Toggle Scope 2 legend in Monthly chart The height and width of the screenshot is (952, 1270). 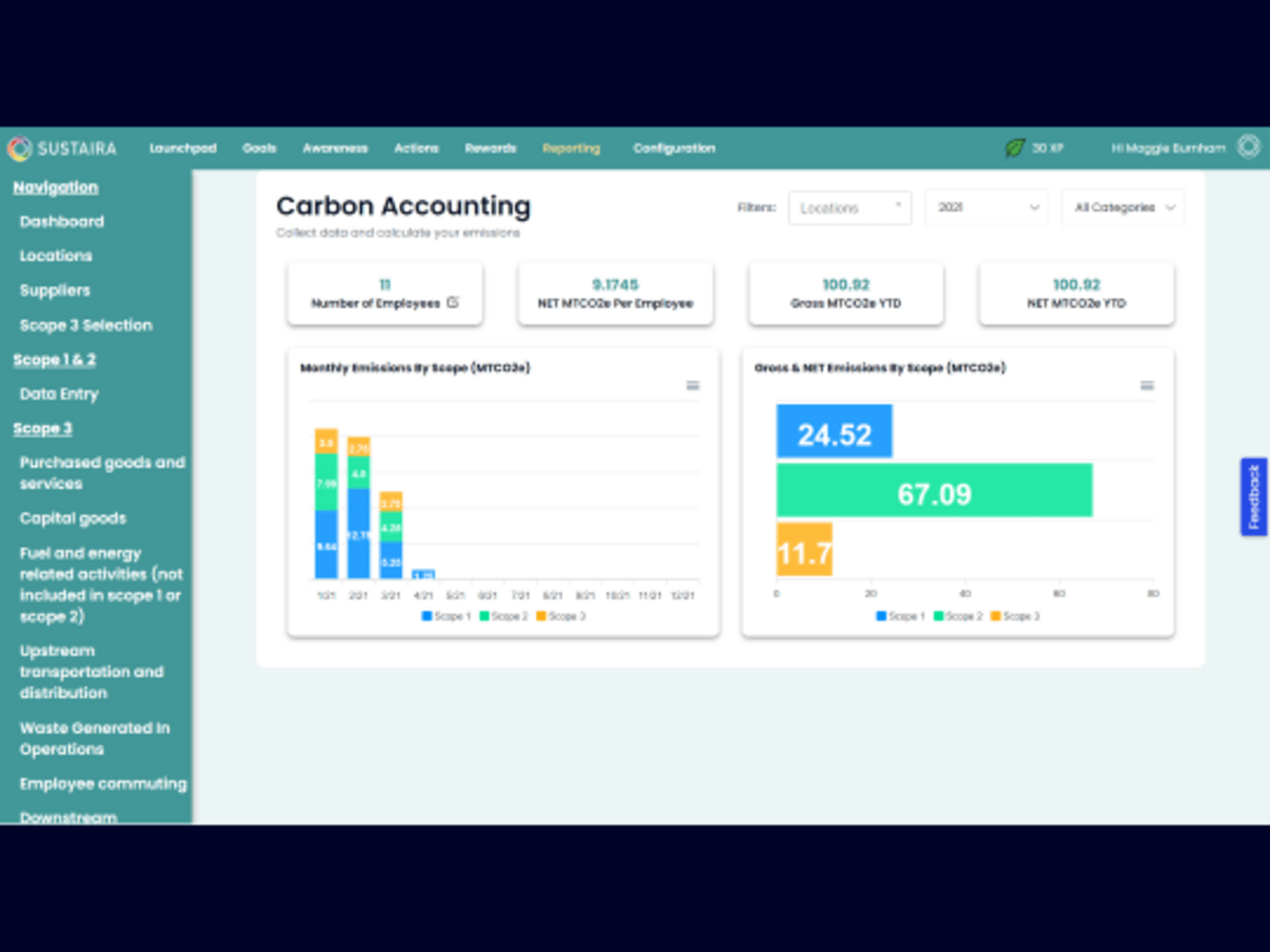point(504,616)
